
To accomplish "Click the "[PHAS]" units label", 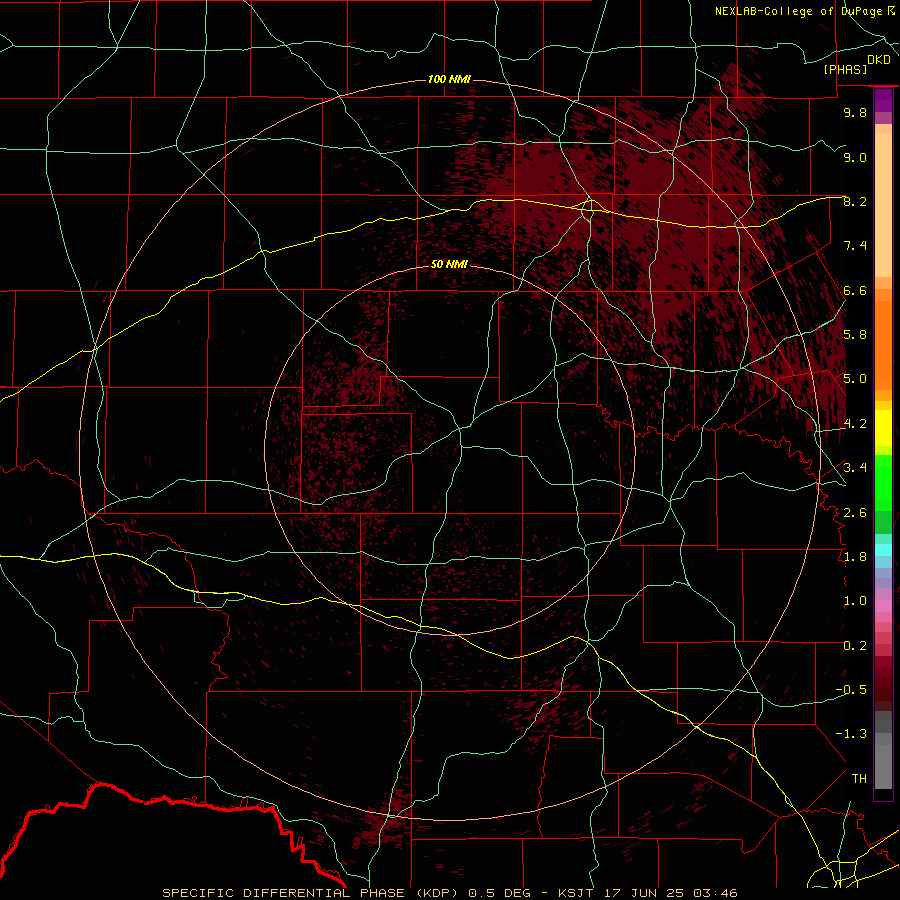I will [x=845, y=69].
